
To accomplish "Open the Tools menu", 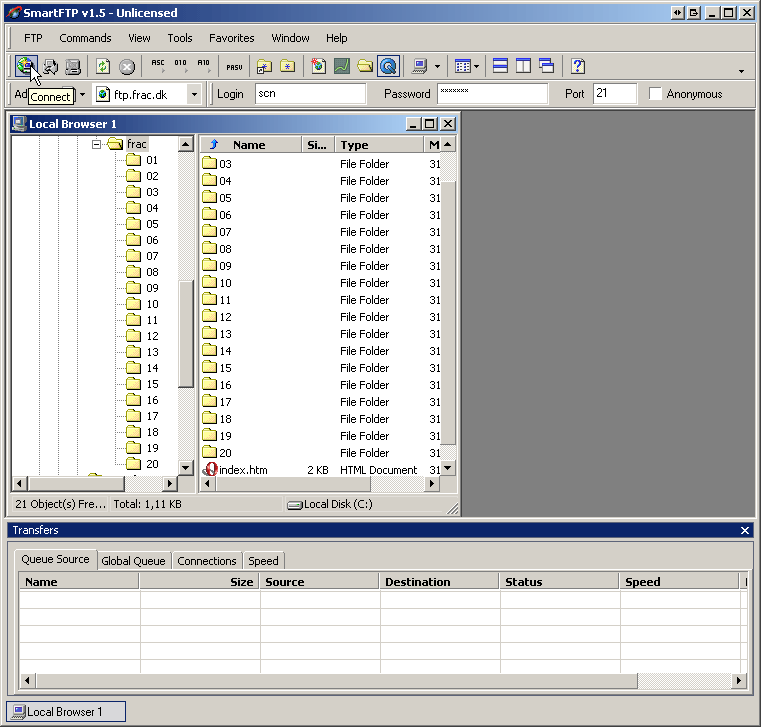I will 180,38.
